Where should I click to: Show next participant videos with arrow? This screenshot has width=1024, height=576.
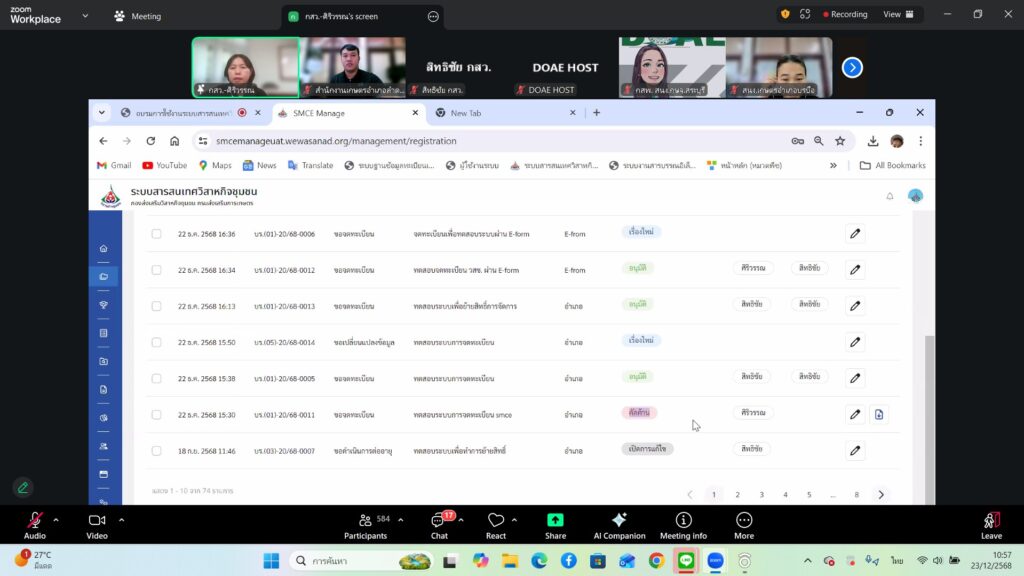pyautogui.click(x=852, y=67)
